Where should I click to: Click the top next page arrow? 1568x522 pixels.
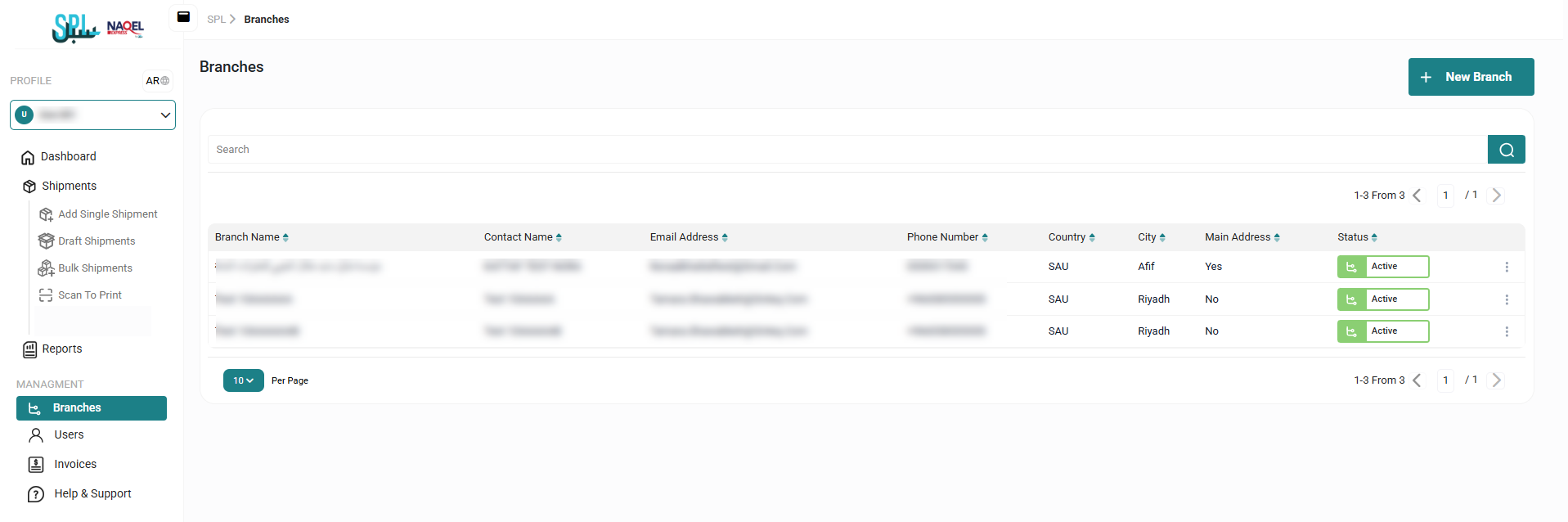coord(1496,196)
